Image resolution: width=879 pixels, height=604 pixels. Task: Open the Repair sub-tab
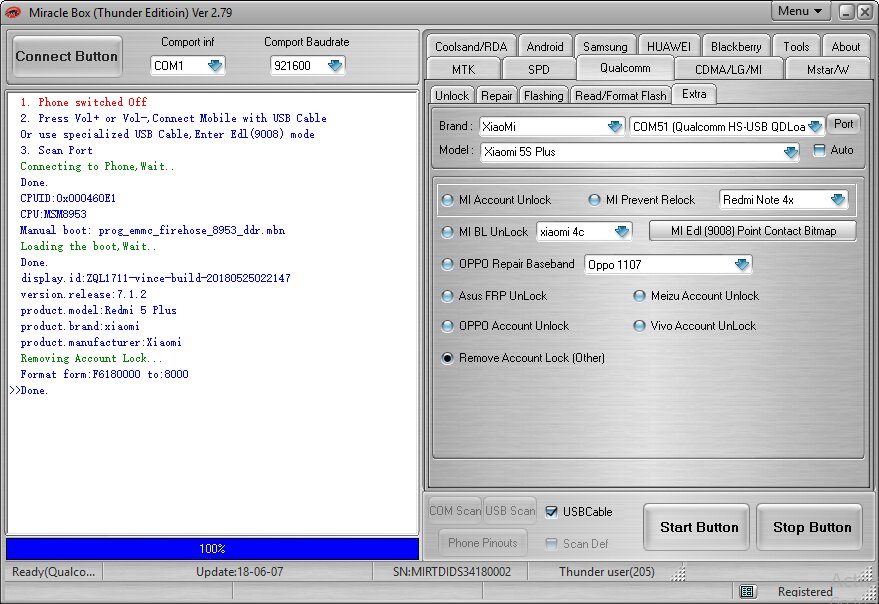(497, 96)
